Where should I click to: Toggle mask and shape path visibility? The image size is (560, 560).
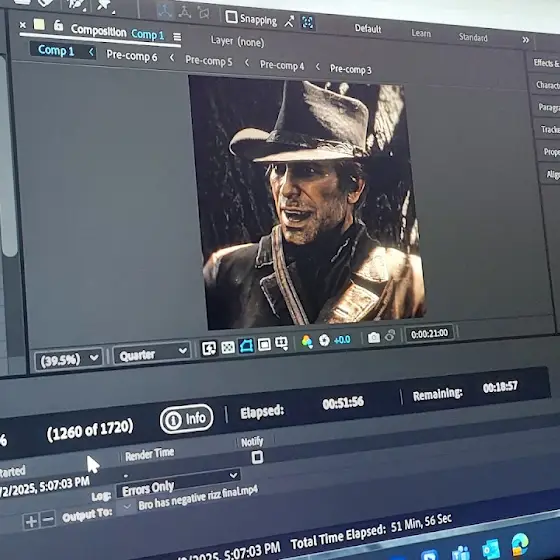pos(246,345)
